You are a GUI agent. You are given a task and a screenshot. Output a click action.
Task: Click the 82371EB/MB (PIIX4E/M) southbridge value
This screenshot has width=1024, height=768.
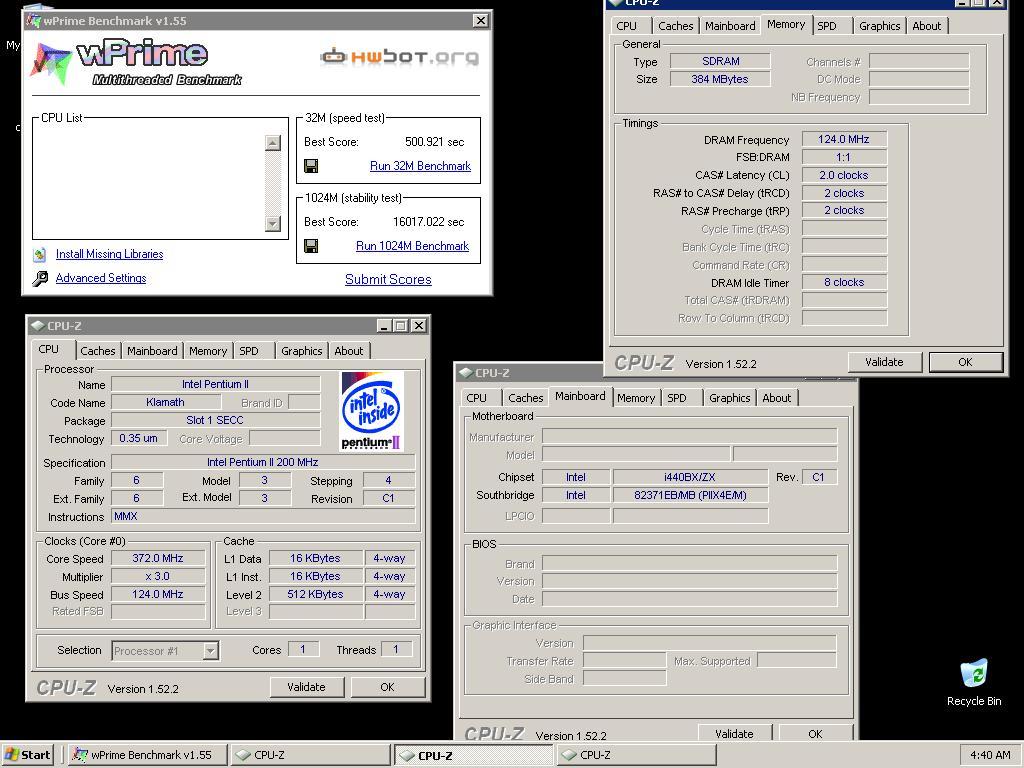pos(690,496)
